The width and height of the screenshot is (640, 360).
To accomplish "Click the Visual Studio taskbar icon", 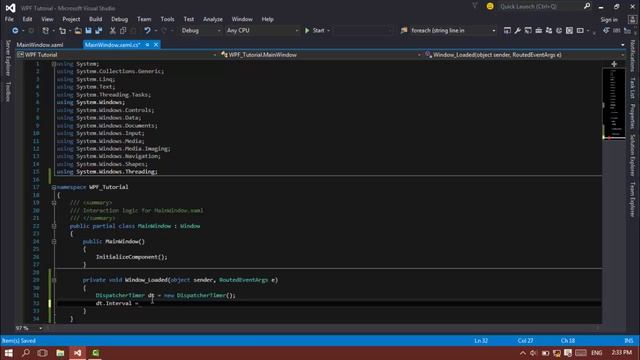I will (x=78, y=353).
